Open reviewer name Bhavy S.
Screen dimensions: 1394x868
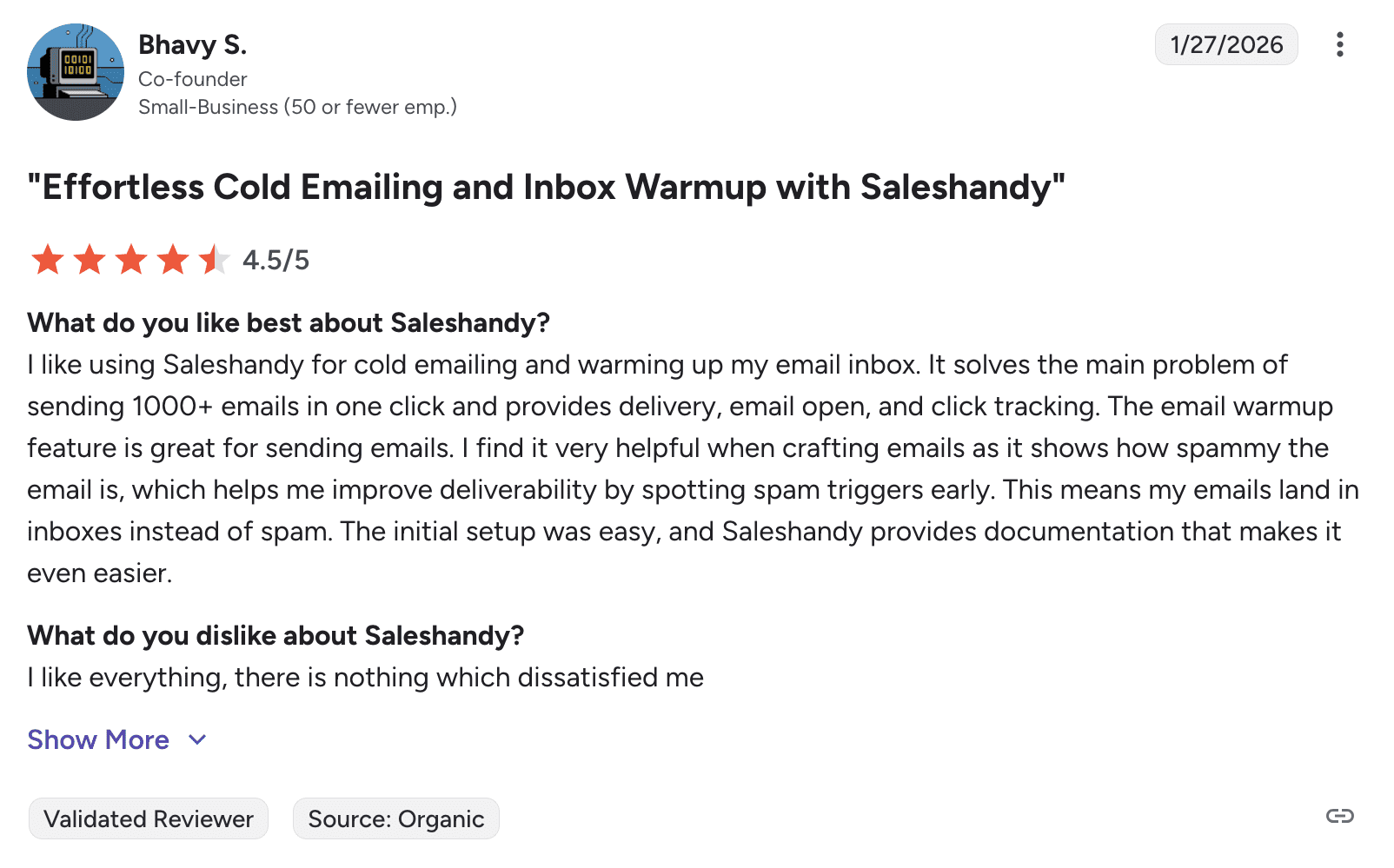click(193, 44)
